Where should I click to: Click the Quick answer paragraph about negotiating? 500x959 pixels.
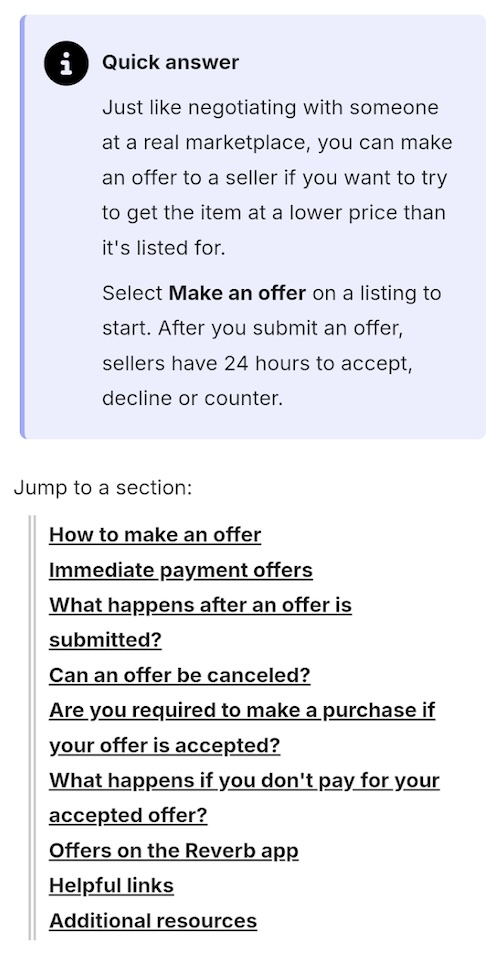point(277,178)
